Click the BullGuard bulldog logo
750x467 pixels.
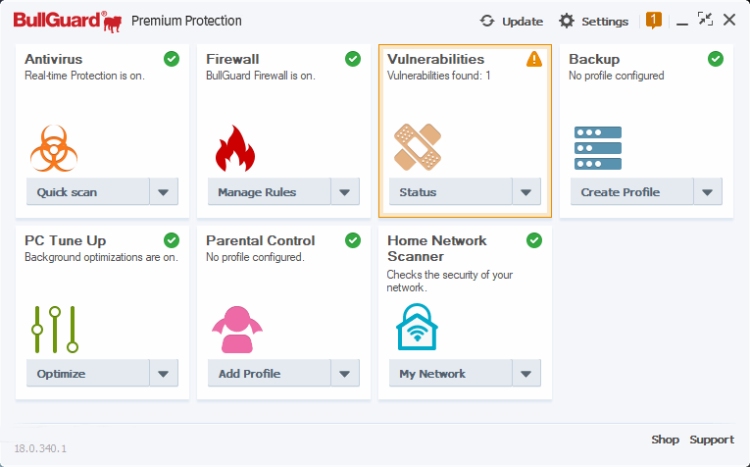(67, 22)
